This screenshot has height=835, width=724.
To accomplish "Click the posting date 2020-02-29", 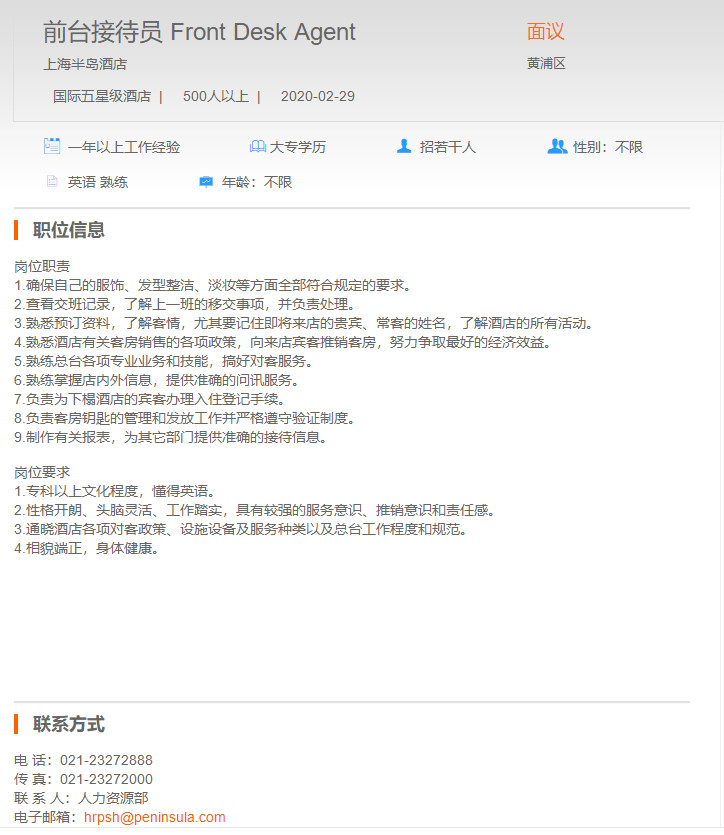I will [317, 97].
